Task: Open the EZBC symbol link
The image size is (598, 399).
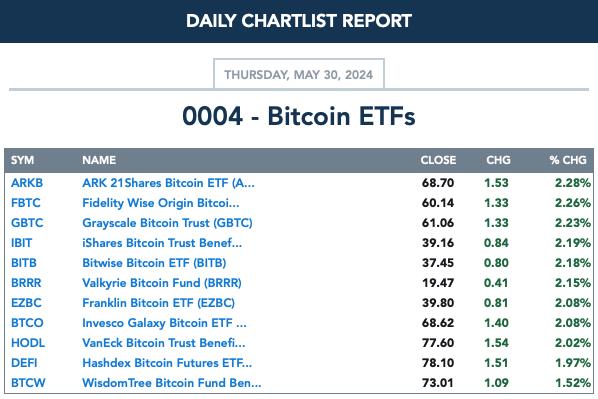Action: click(x=26, y=303)
